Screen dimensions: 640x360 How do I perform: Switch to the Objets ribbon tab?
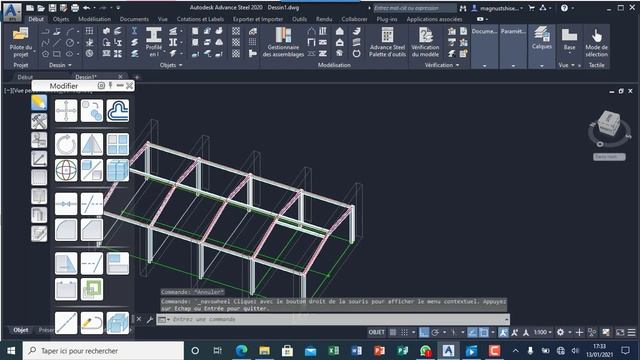tap(61, 19)
